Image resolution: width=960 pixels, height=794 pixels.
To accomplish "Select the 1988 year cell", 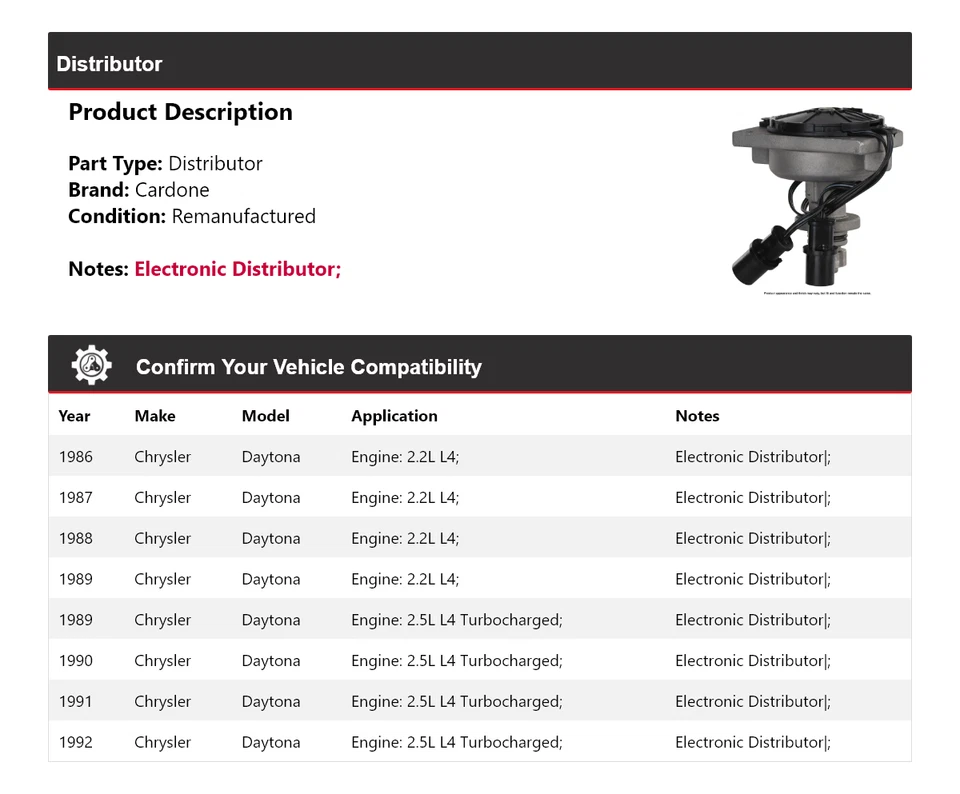I will pos(76,538).
